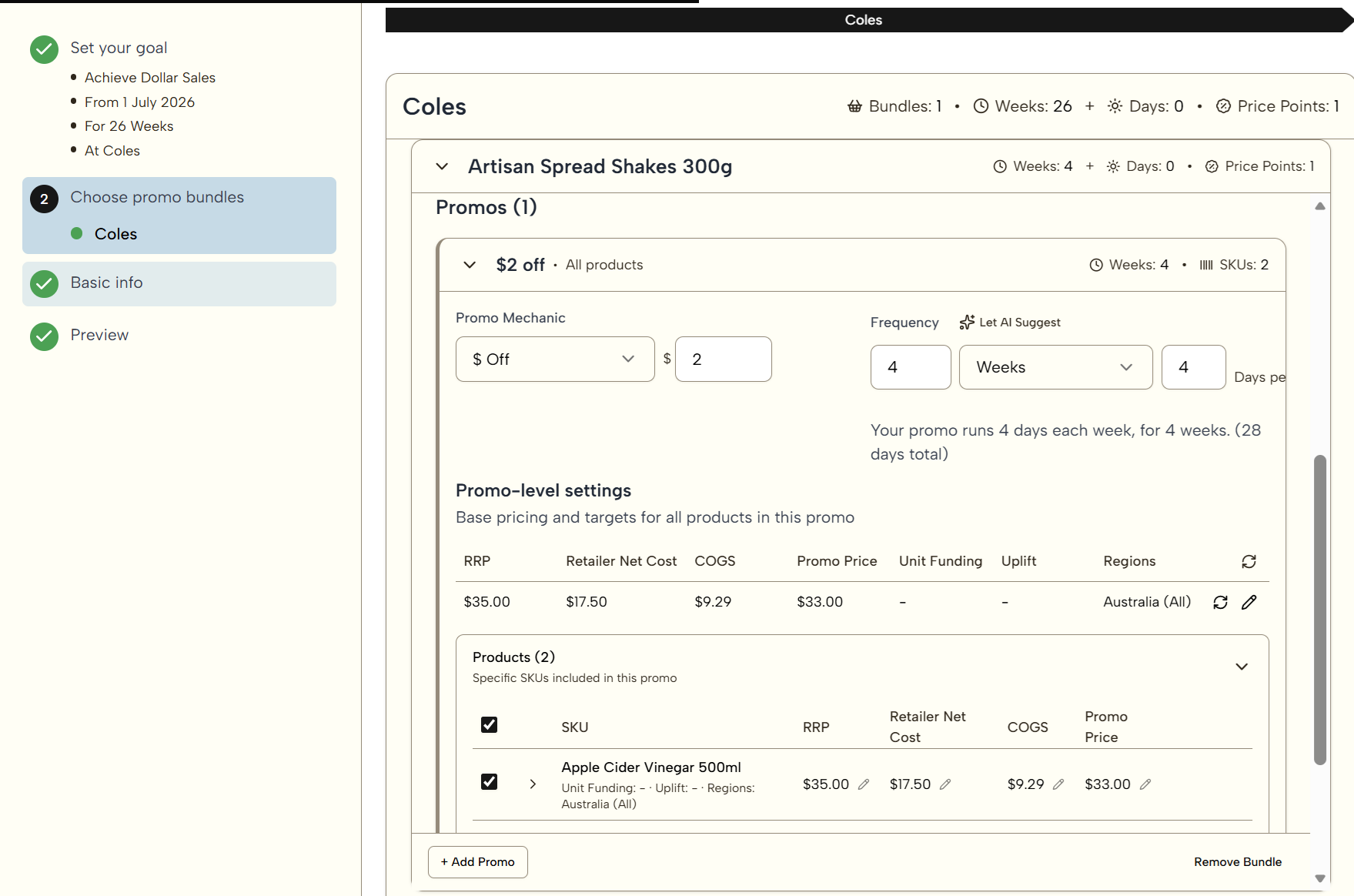Click the frequency count field before Weeks
This screenshot has height=896, width=1354.
coord(911,367)
